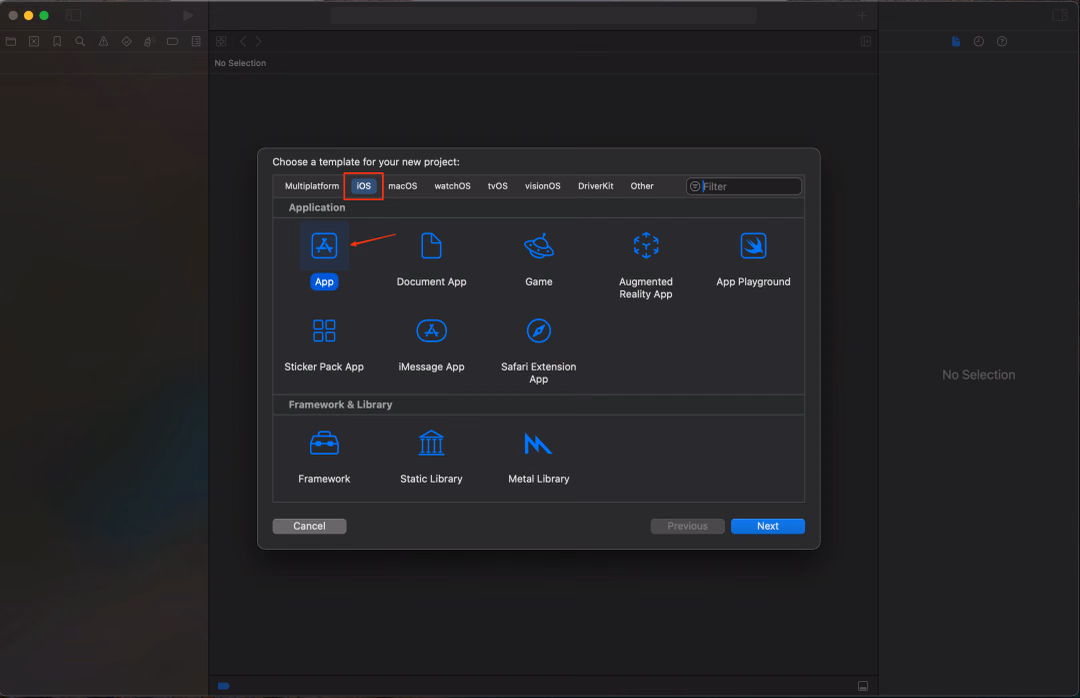The image size is (1080, 698).
Task: Click the Cancel button
Action: 309,526
